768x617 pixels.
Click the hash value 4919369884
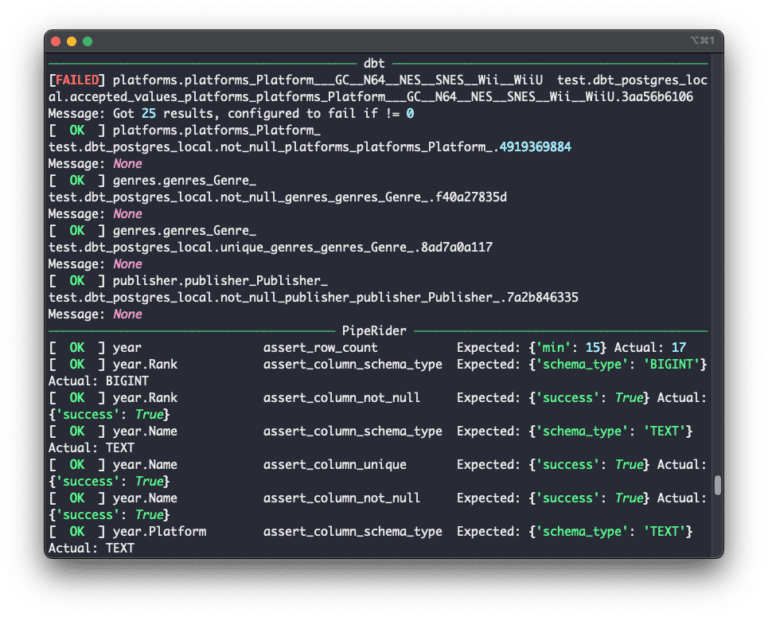tap(535, 147)
